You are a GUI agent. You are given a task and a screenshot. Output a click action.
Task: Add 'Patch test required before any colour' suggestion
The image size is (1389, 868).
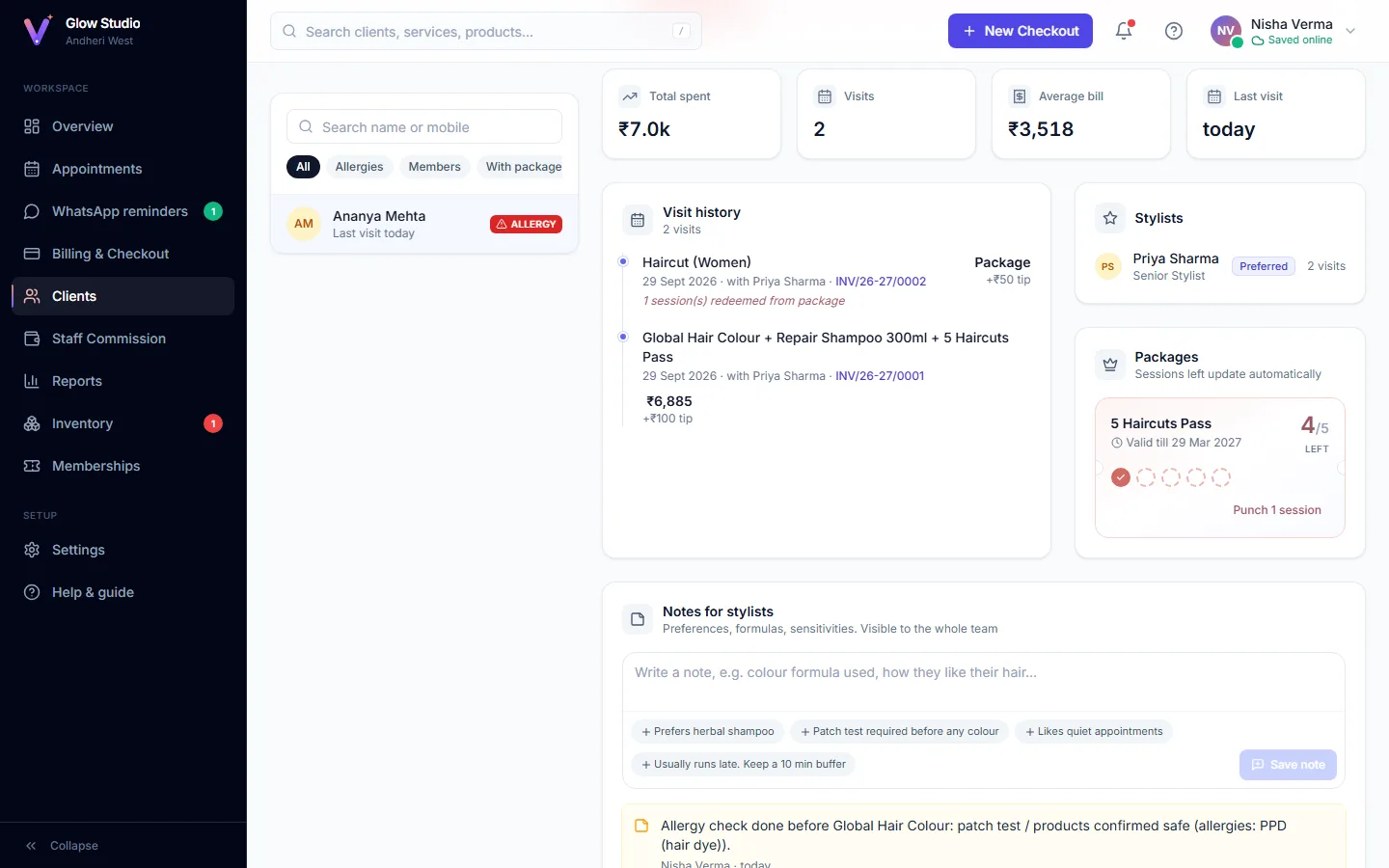899,732
